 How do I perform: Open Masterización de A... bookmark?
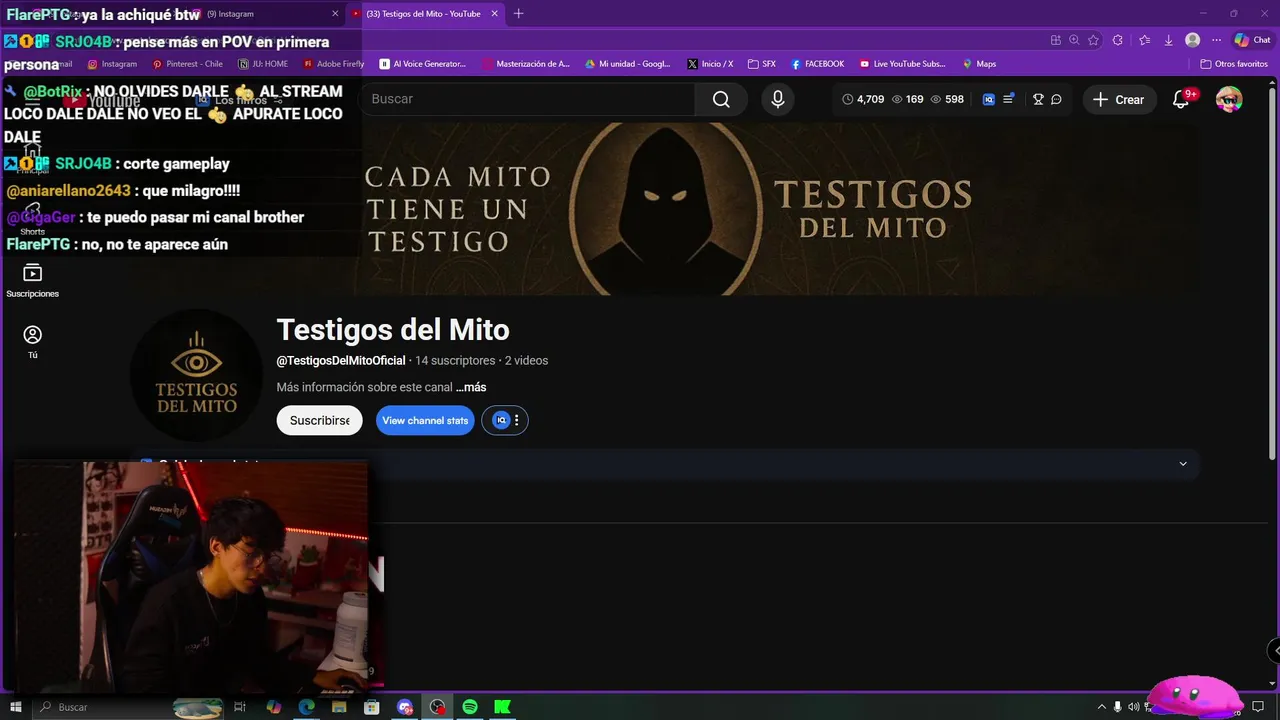click(526, 64)
